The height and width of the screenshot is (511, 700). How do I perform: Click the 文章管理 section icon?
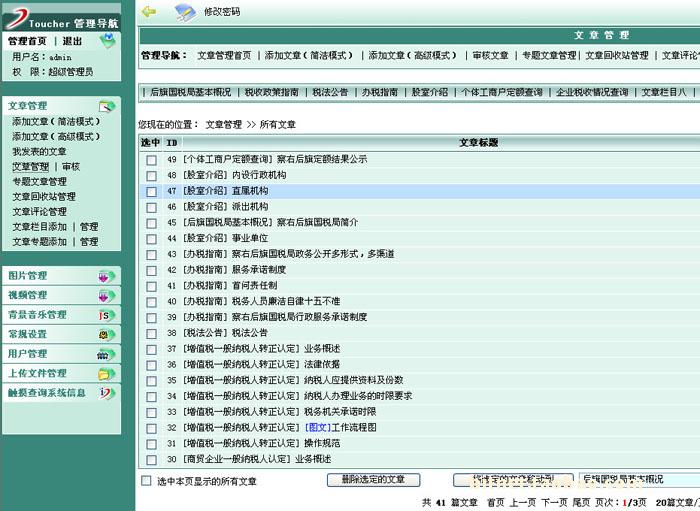107,106
